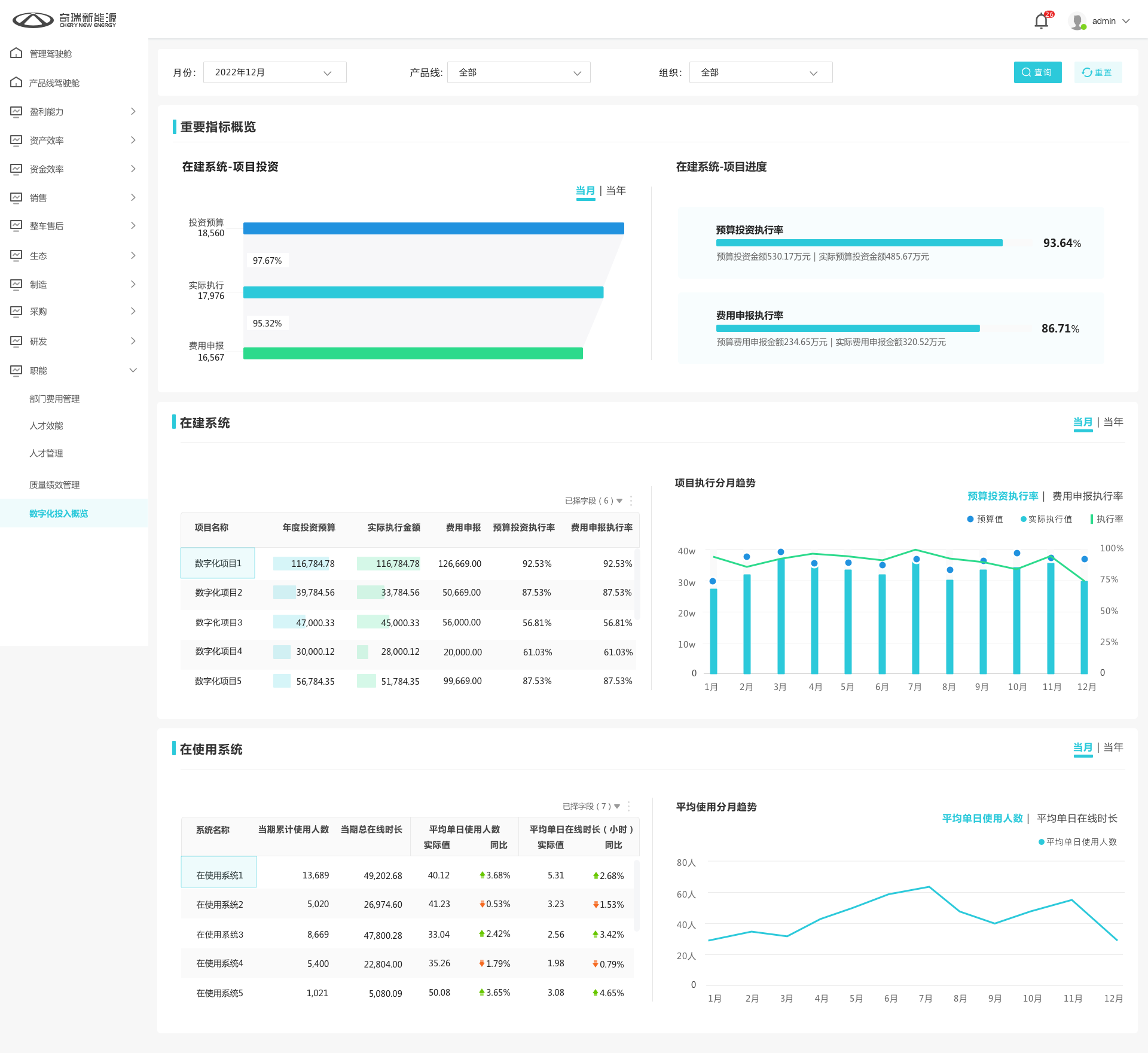
Task: Expand the 资产效率 menu chevron
Action: pyautogui.click(x=133, y=140)
